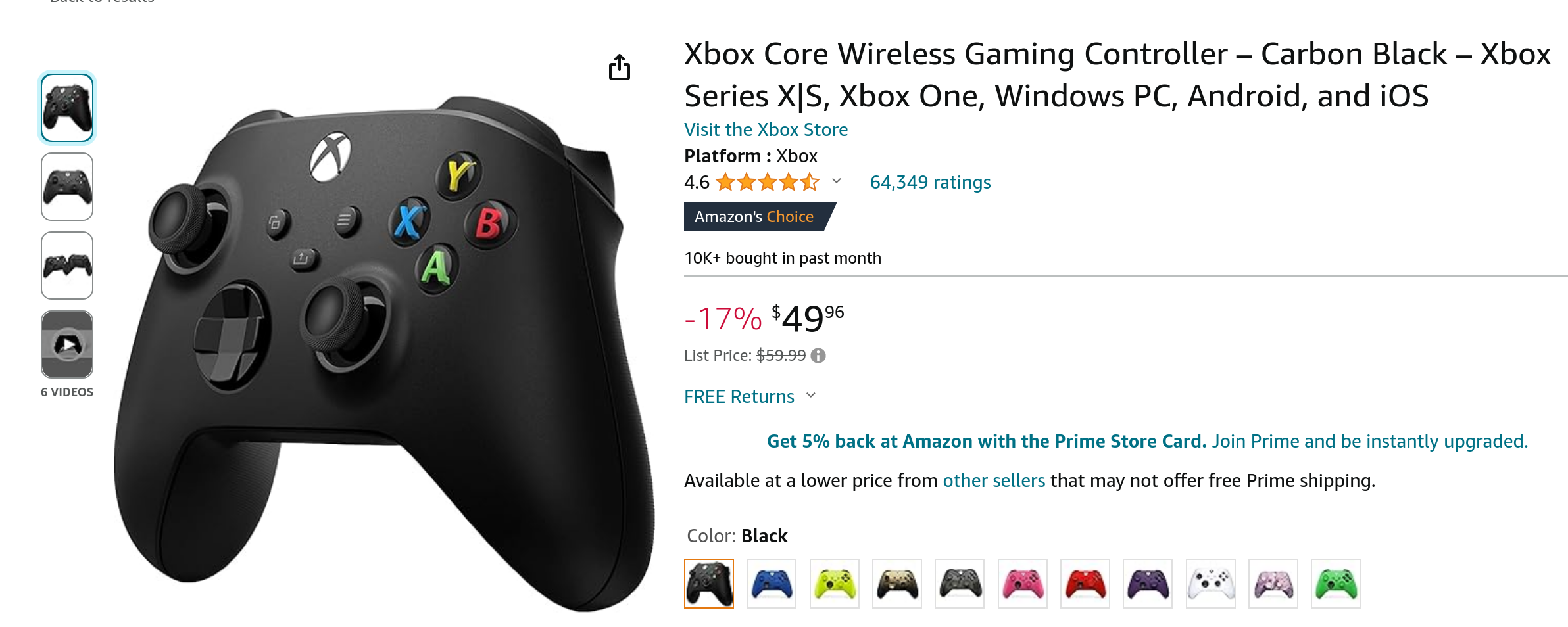
Task: Visit the Xbox Store link
Action: [766, 129]
